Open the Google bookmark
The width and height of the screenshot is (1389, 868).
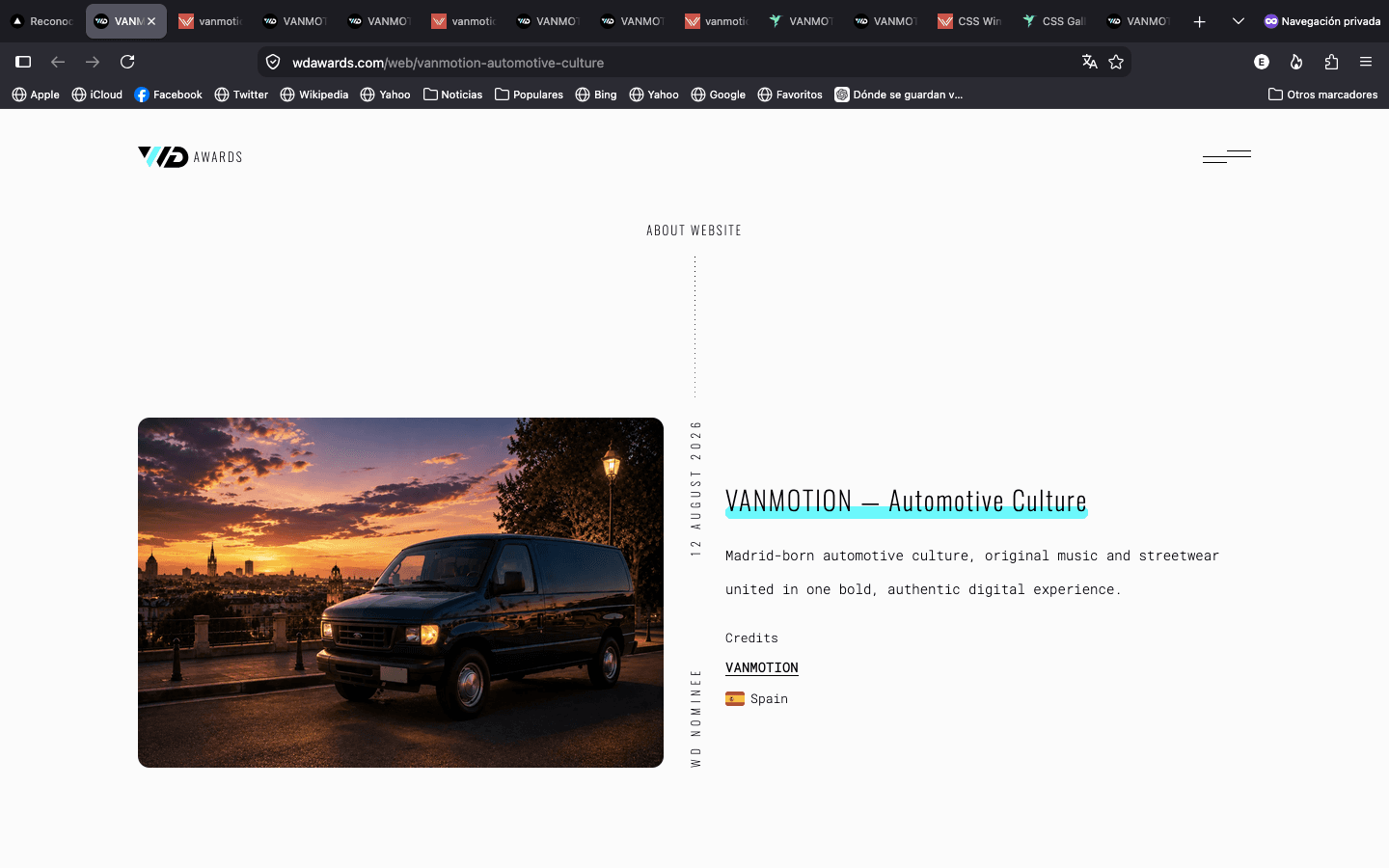[719, 95]
